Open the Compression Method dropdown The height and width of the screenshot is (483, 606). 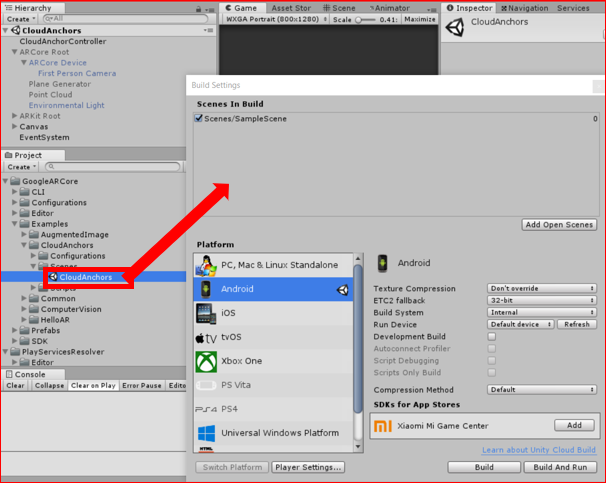[x=542, y=389]
